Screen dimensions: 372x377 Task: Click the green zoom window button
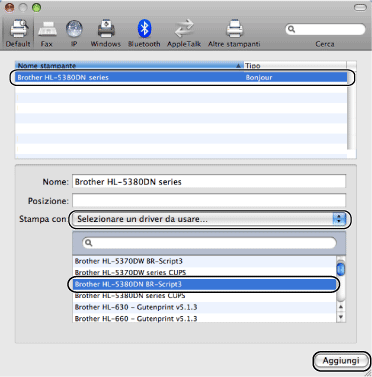coord(36,7)
